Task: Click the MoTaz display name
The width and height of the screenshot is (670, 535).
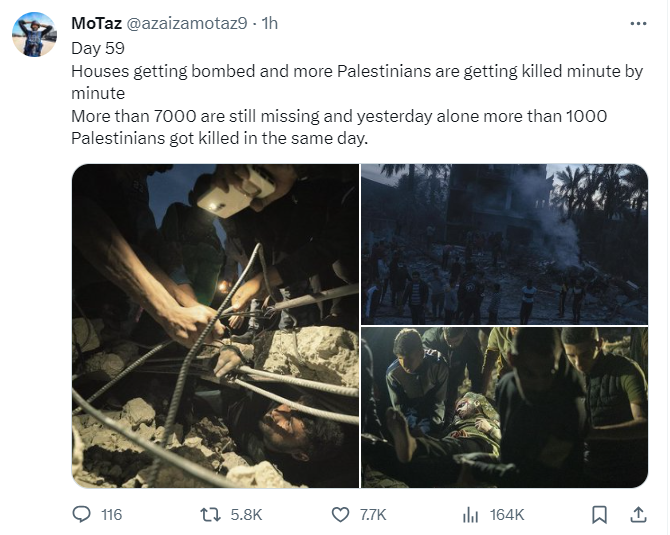Action: 96,23
